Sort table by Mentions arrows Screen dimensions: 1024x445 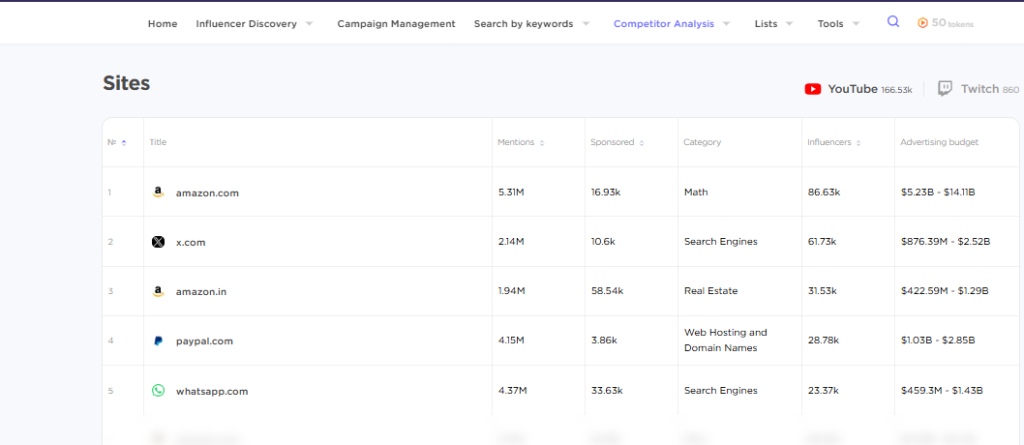[541, 142]
